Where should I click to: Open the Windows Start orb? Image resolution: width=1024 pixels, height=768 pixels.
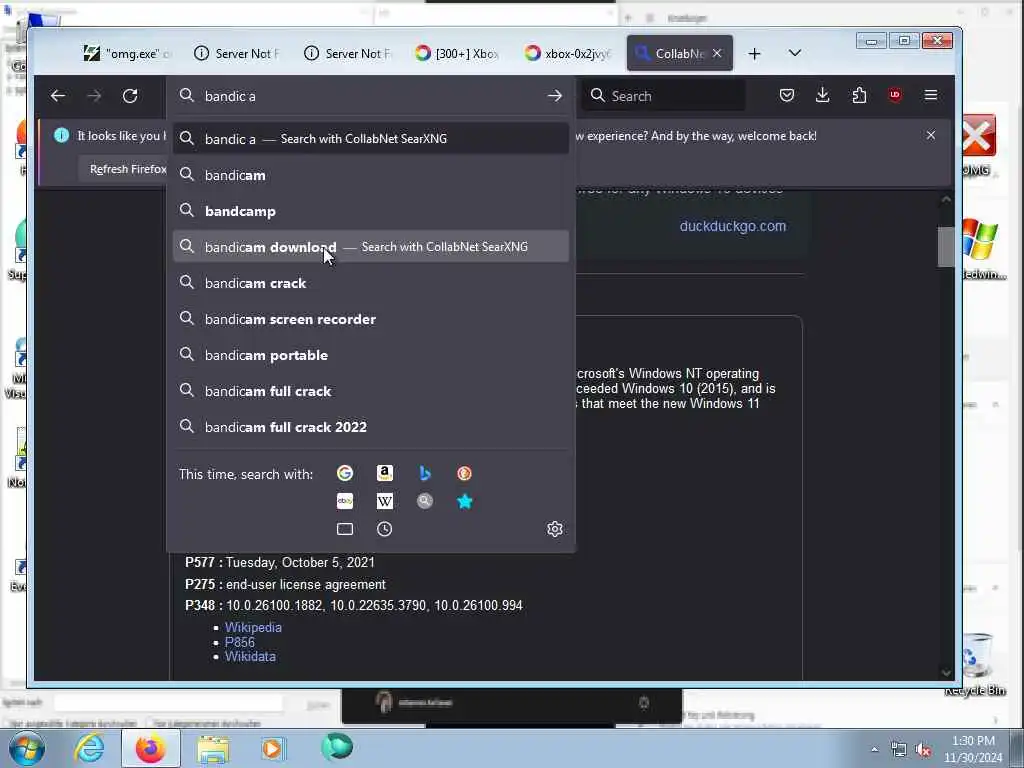tap(25, 749)
